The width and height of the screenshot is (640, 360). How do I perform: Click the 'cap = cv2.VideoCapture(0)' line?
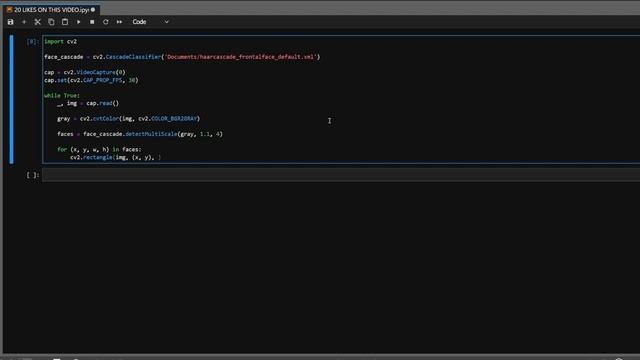tap(85, 72)
